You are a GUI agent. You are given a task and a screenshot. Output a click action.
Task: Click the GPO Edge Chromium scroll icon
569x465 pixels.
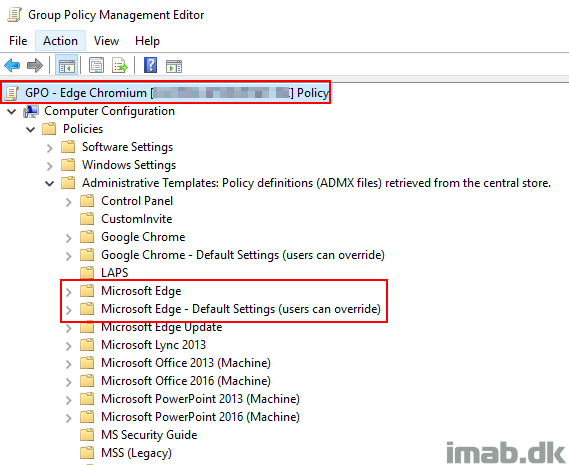point(12,93)
